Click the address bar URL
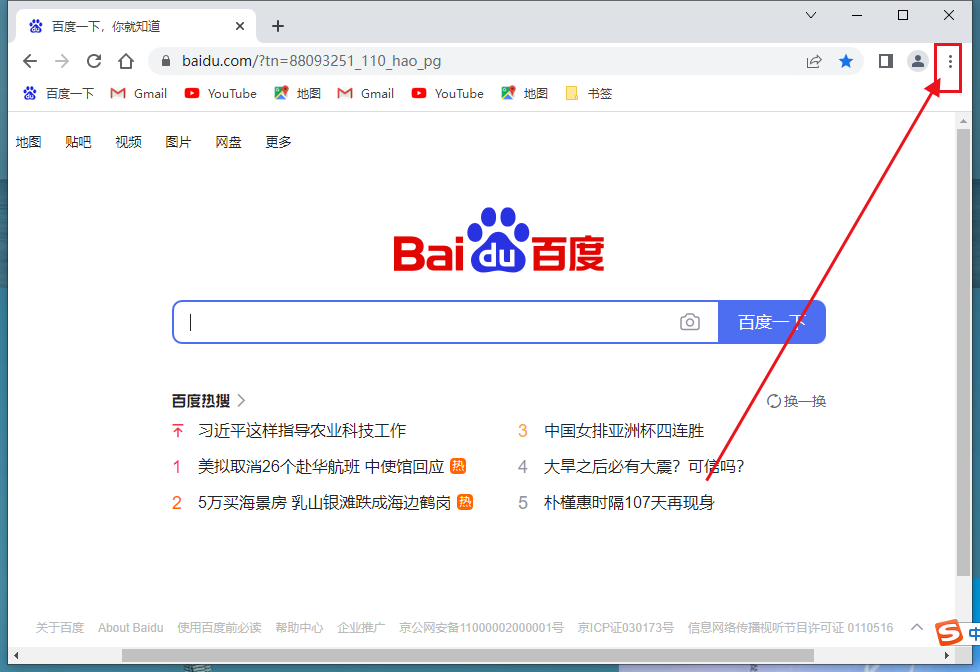Image resolution: width=980 pixels, height=672 pixels. (311, 61)
